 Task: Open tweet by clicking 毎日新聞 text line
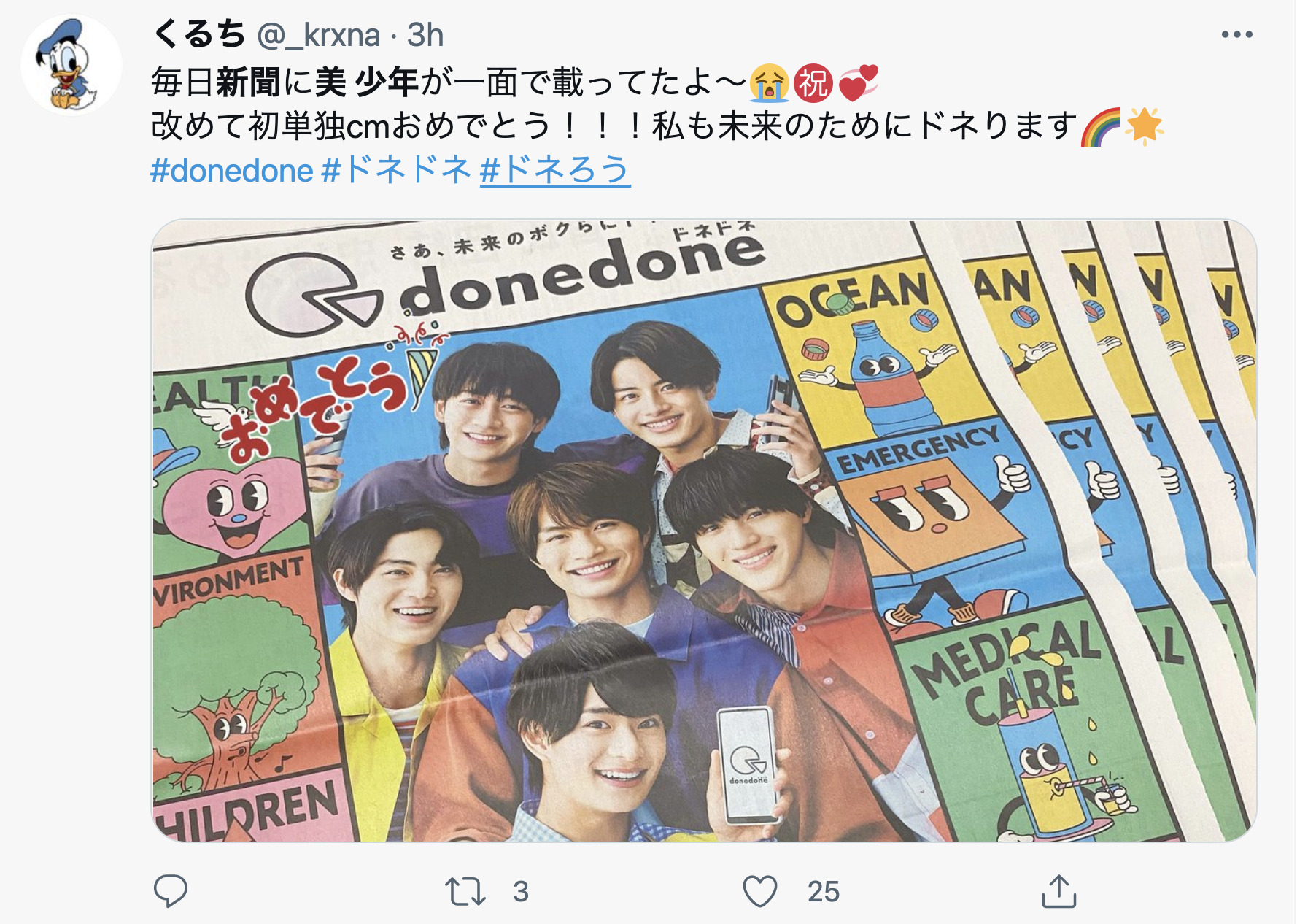click(x=449, y=82)
